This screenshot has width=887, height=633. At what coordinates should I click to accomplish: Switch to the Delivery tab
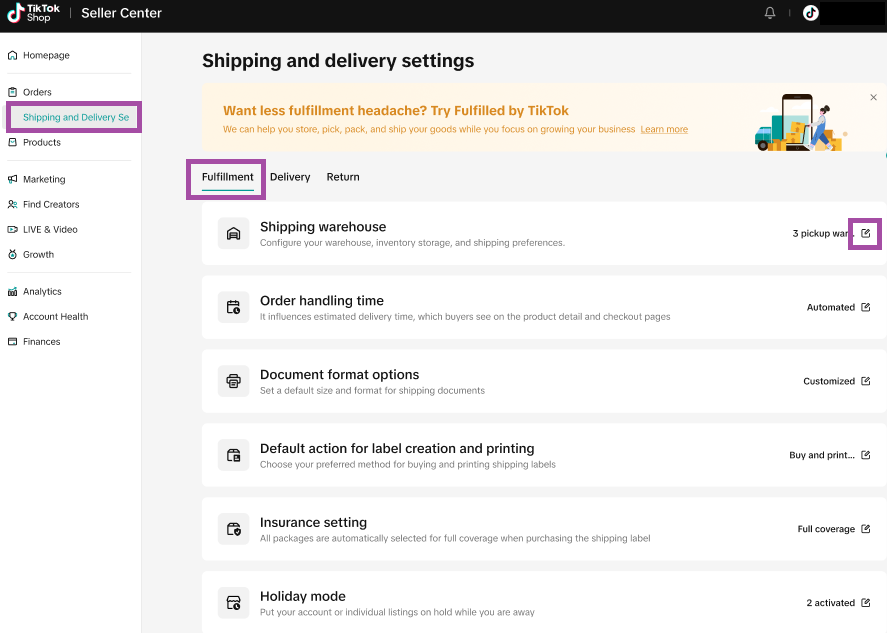point(290,177)
